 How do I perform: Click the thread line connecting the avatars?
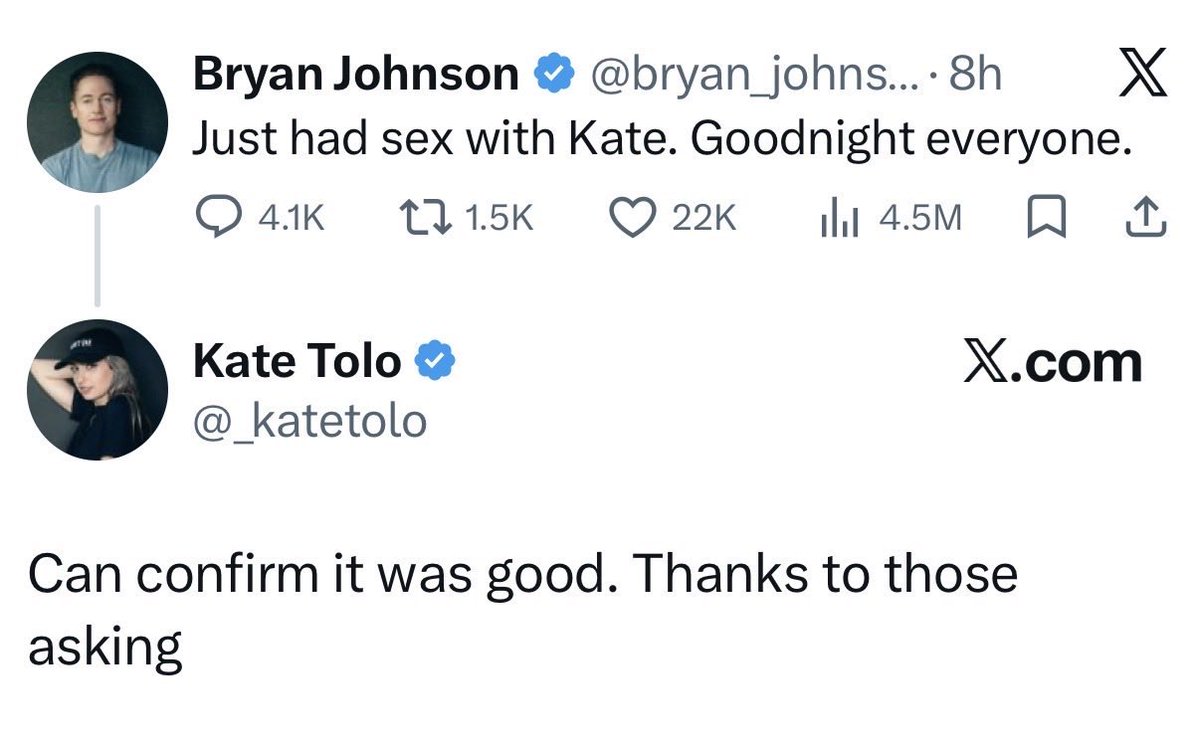point(97,256)
